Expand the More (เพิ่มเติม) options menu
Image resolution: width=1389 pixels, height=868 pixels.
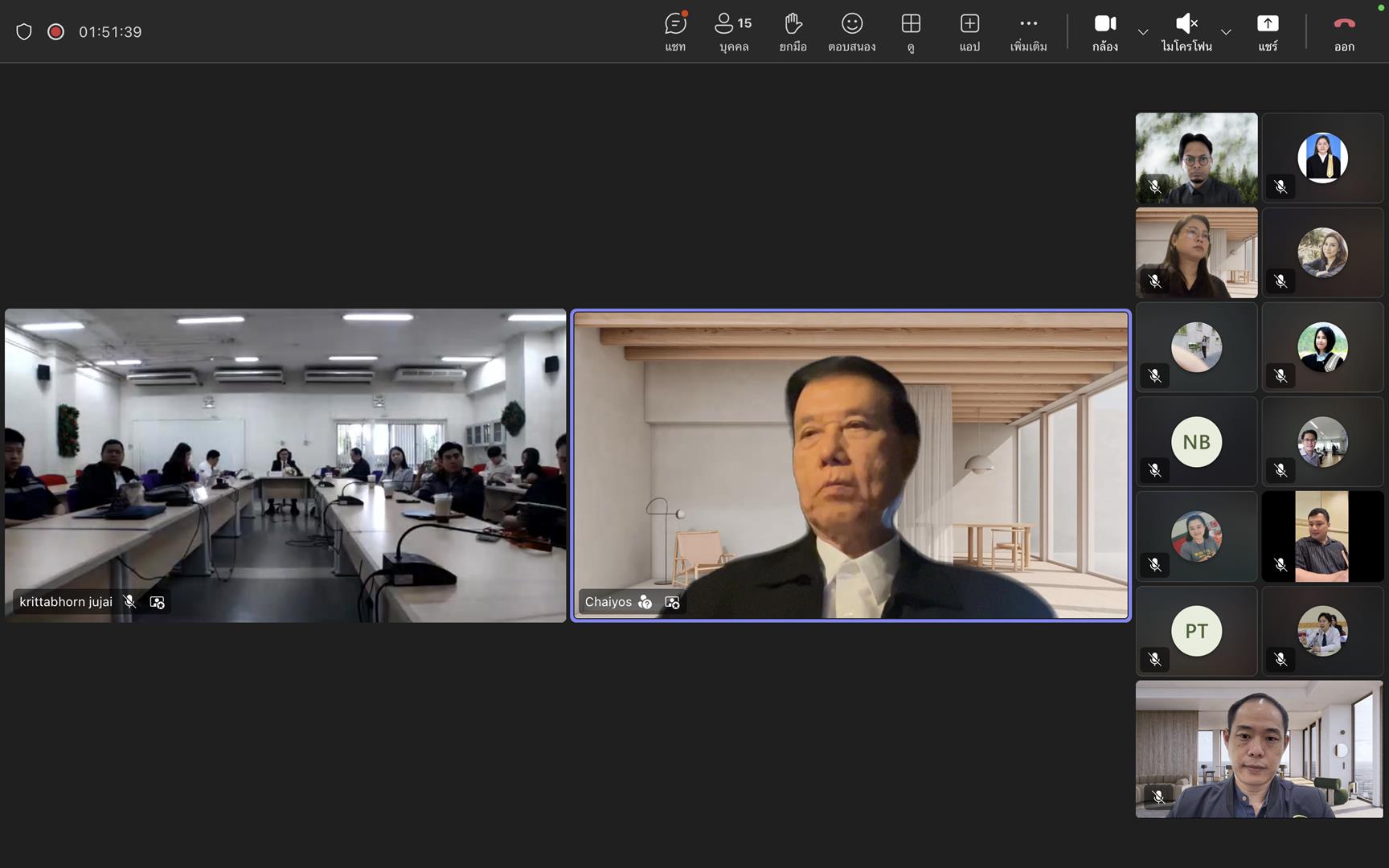tap(1028, 24)
